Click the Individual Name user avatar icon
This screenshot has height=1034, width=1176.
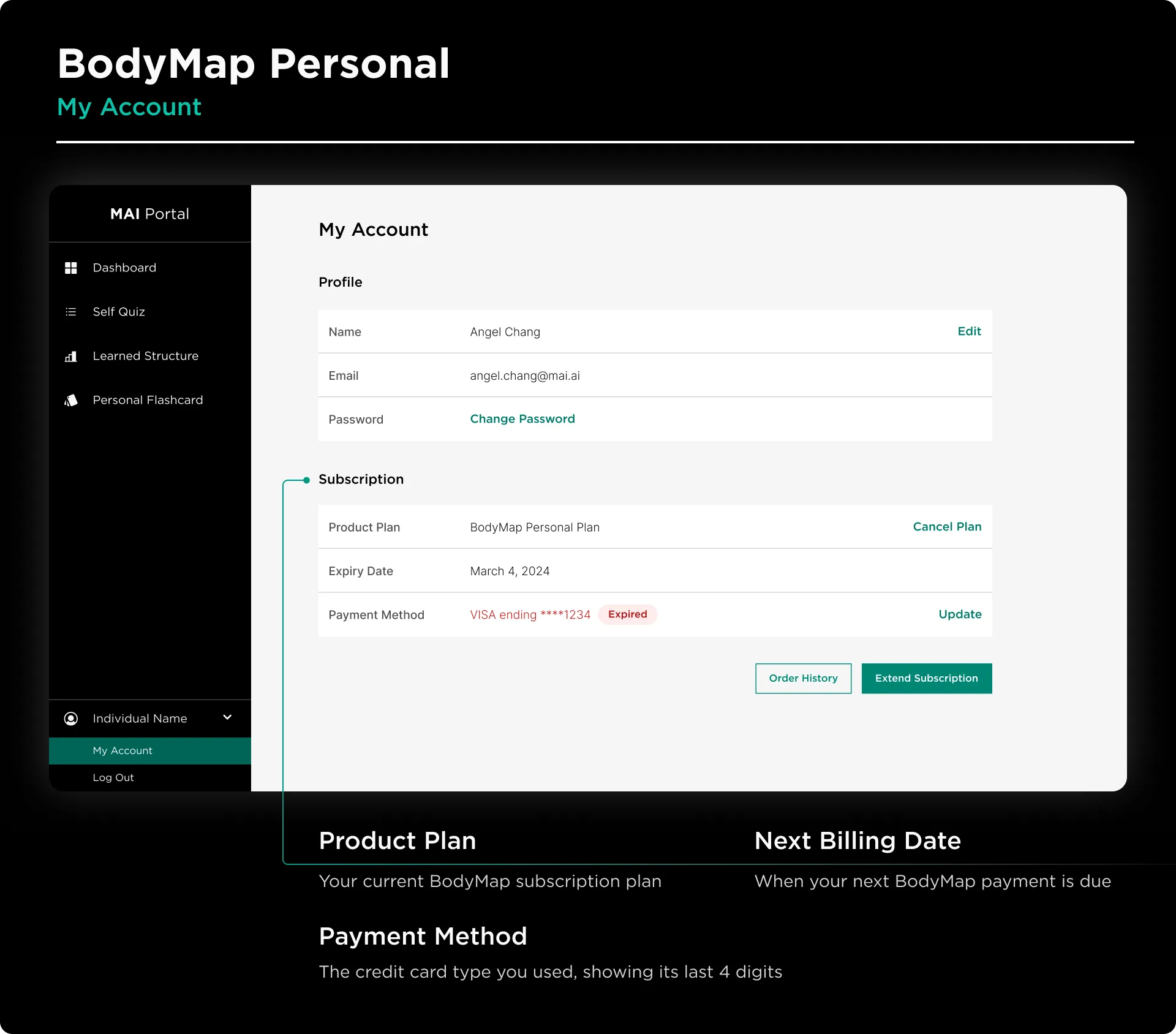point(71,719)
